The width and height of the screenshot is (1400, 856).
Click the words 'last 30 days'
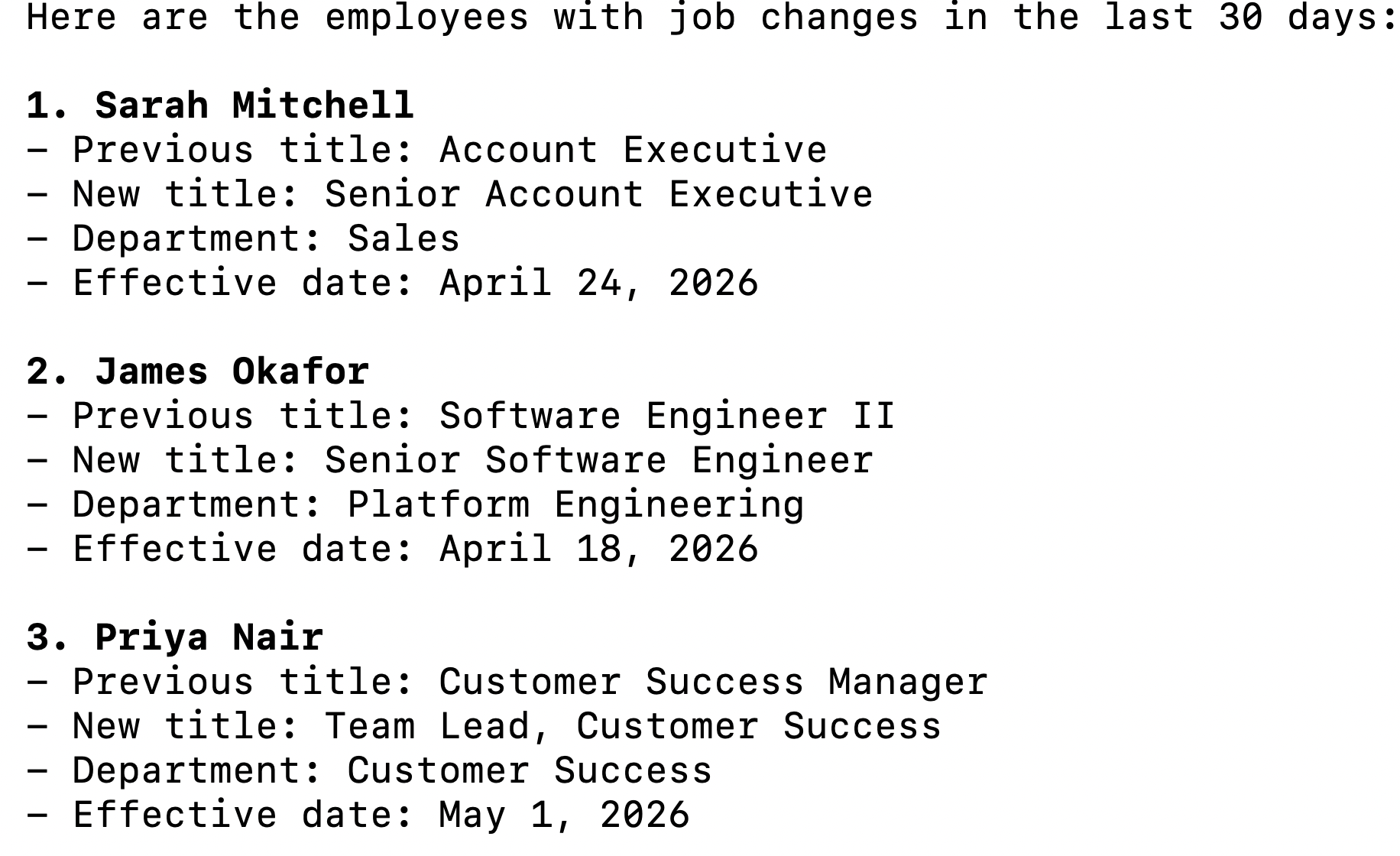click(x=1249, y=18)
